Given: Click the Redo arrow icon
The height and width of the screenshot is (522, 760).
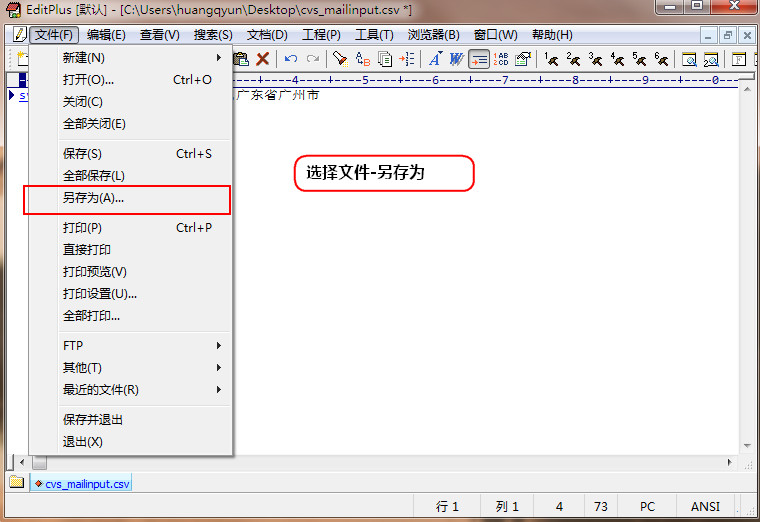Looking at the screenshot, I should click(x=313, y=59).
